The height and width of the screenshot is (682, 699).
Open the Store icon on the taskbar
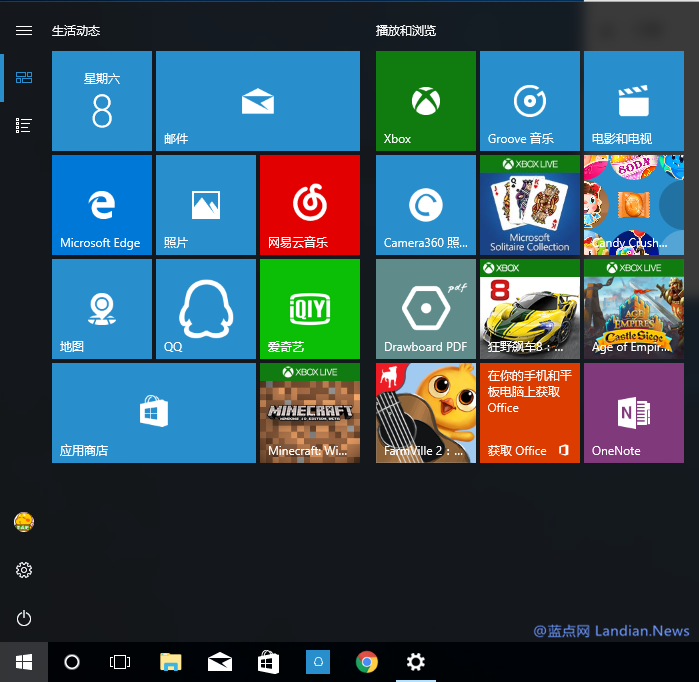(269, 662)
